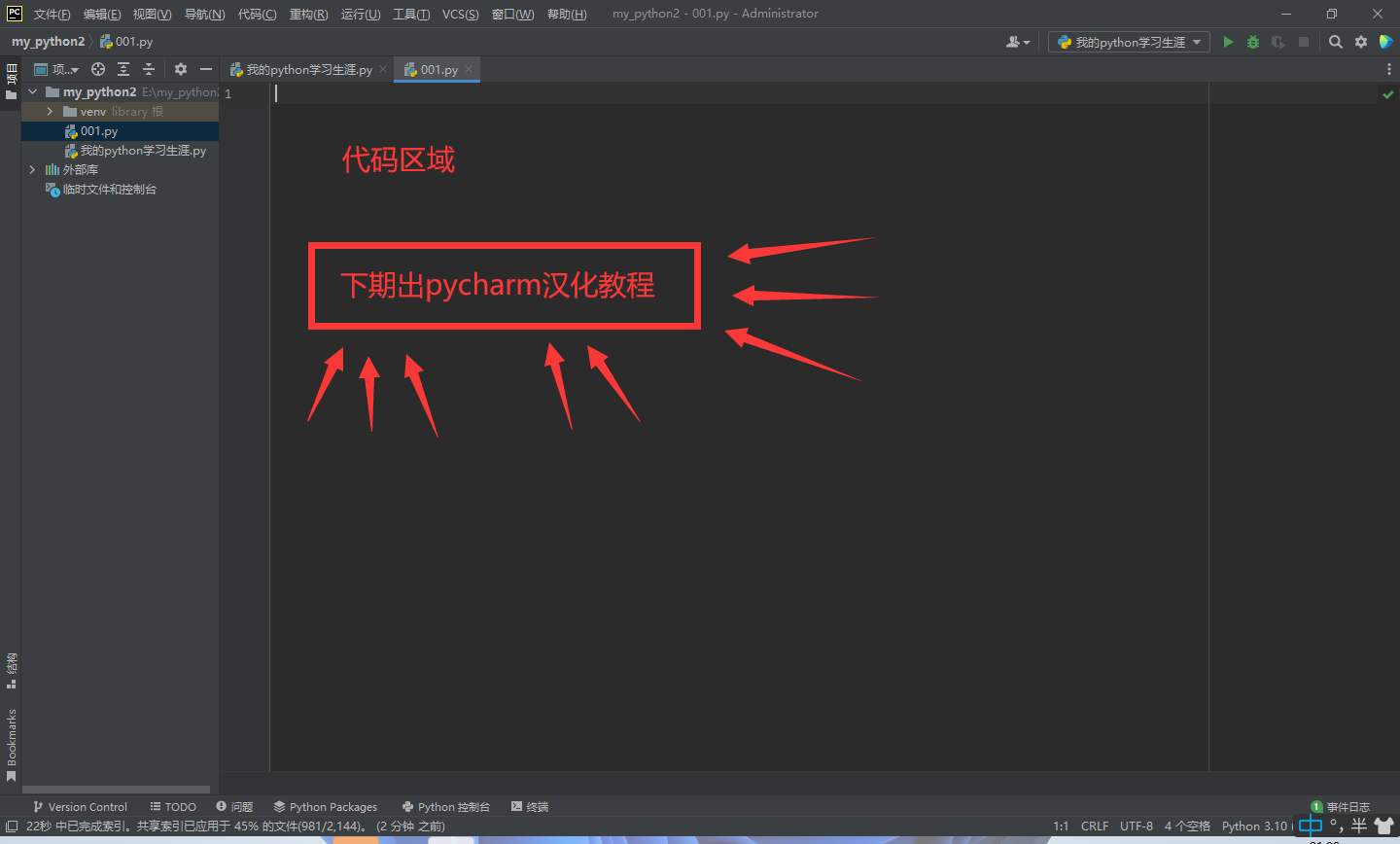Open the 事件日志 tool window
Image resolution: width=1400 pixels, height=844 pixels.
(1340, 807)
